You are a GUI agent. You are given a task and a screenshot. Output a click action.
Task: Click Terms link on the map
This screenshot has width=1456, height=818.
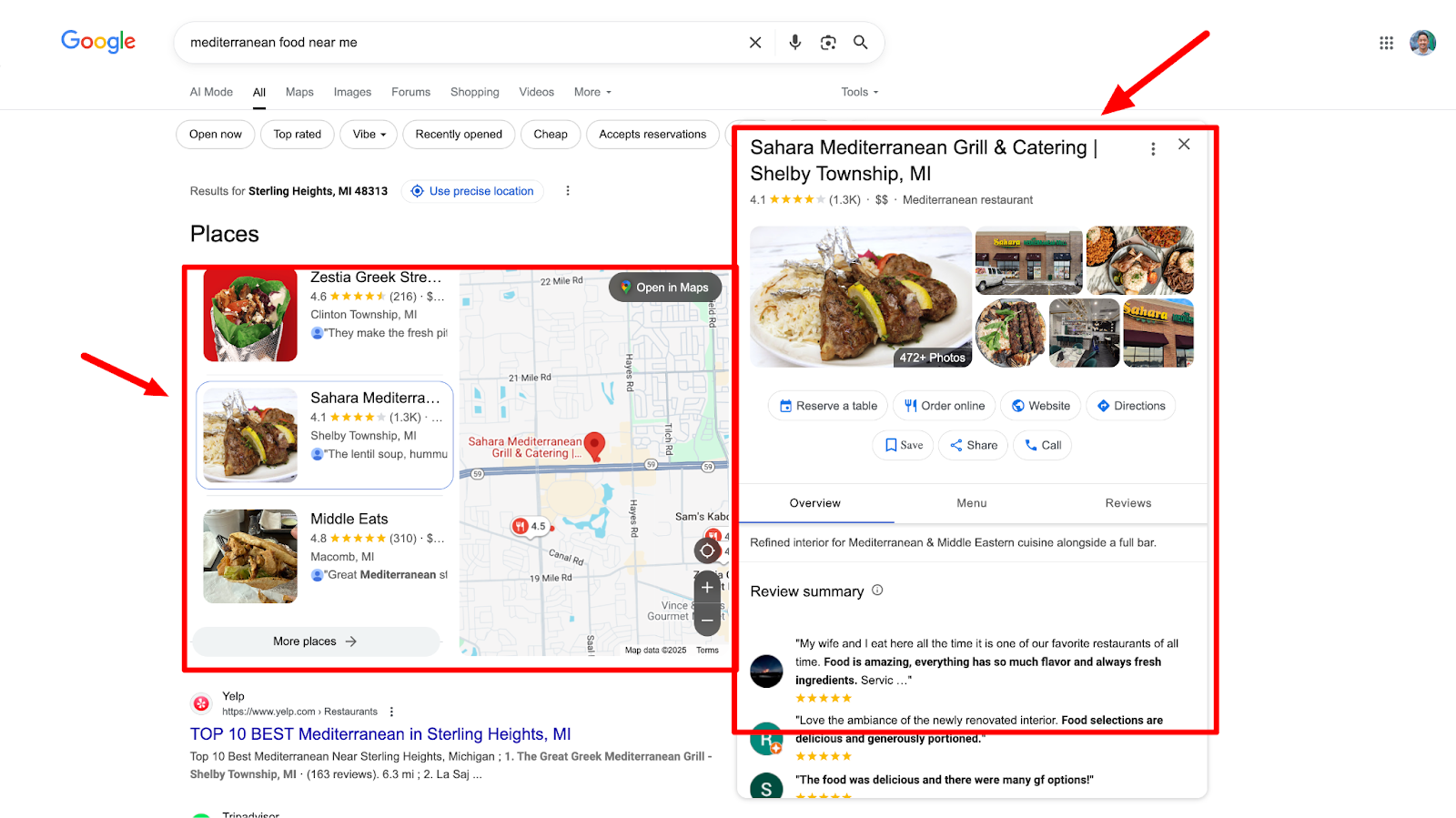(707, 650)
